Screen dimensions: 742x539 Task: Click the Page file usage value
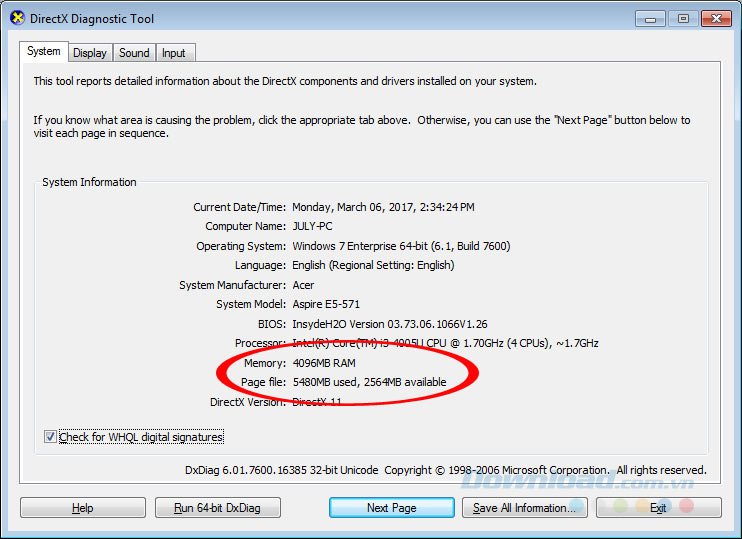[370, 382]
